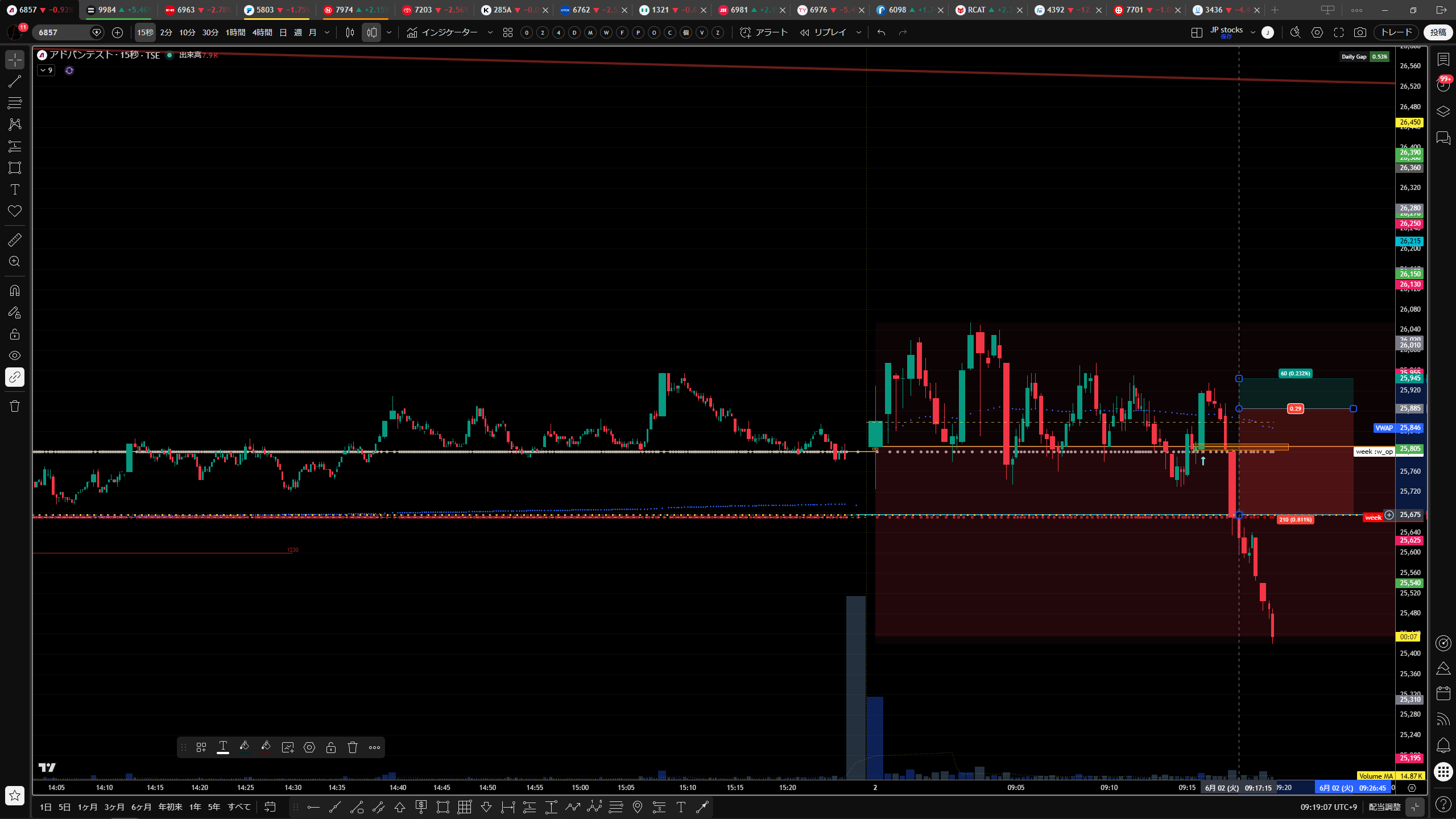Delete drawings with the trash icon

(x=15, y=406)
